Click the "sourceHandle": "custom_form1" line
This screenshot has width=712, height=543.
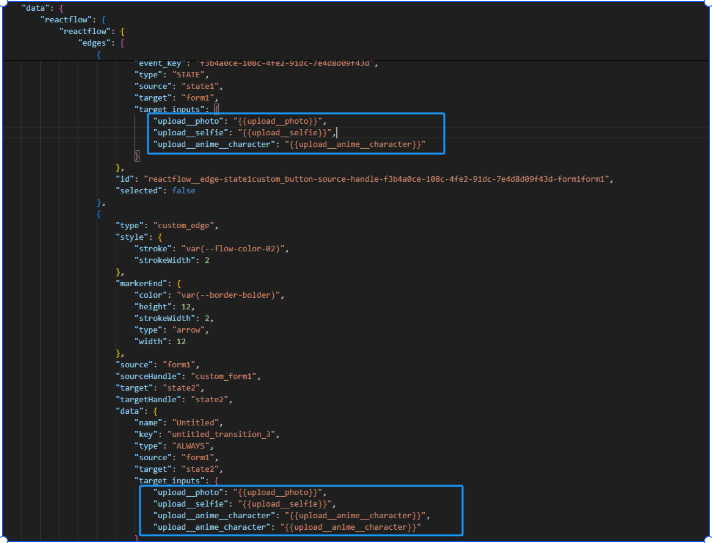(188, 376)
